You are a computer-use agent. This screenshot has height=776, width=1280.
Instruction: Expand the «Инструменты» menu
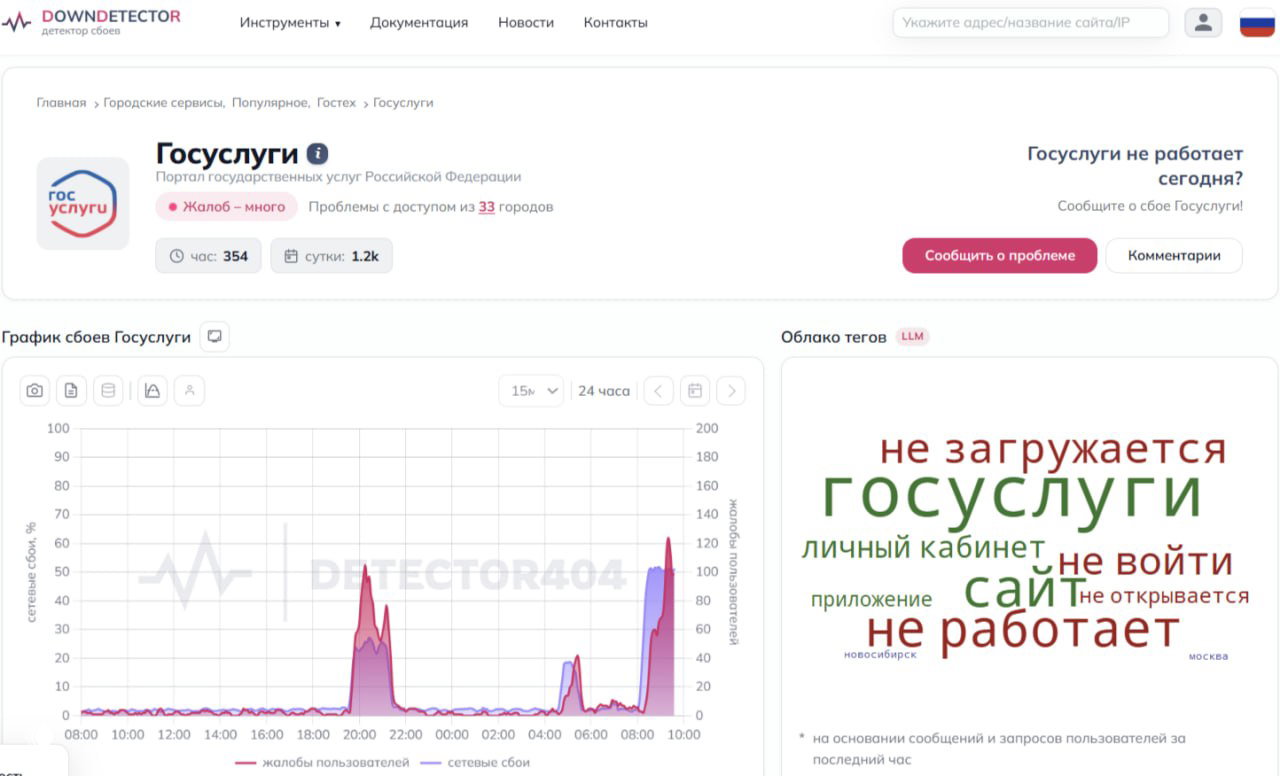290,22
